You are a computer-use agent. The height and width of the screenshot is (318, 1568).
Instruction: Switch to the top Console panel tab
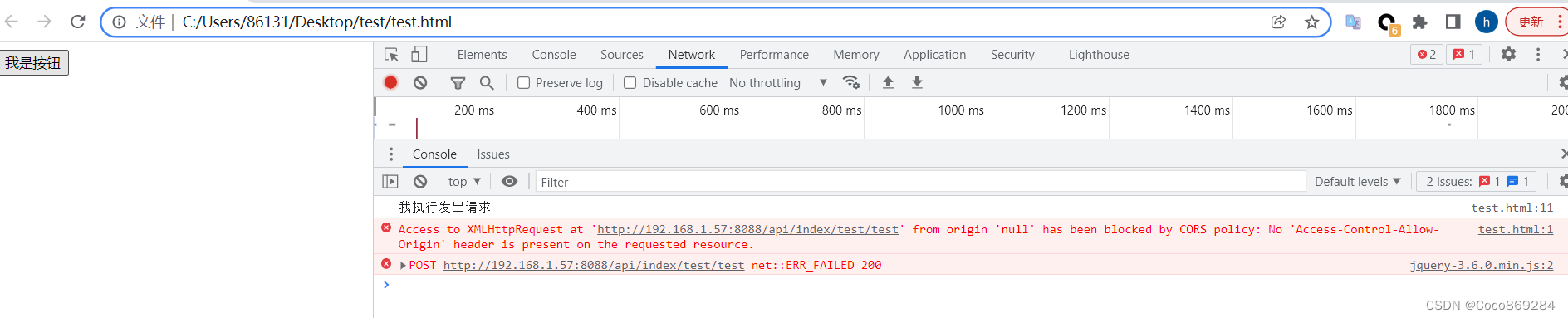(554, 55)
